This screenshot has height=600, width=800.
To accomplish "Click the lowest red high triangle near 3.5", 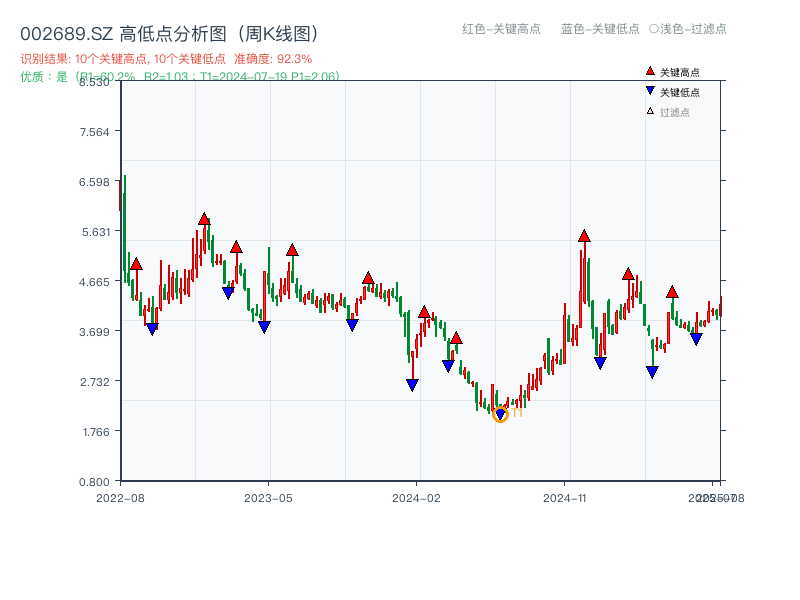I will tap(457, 337).
